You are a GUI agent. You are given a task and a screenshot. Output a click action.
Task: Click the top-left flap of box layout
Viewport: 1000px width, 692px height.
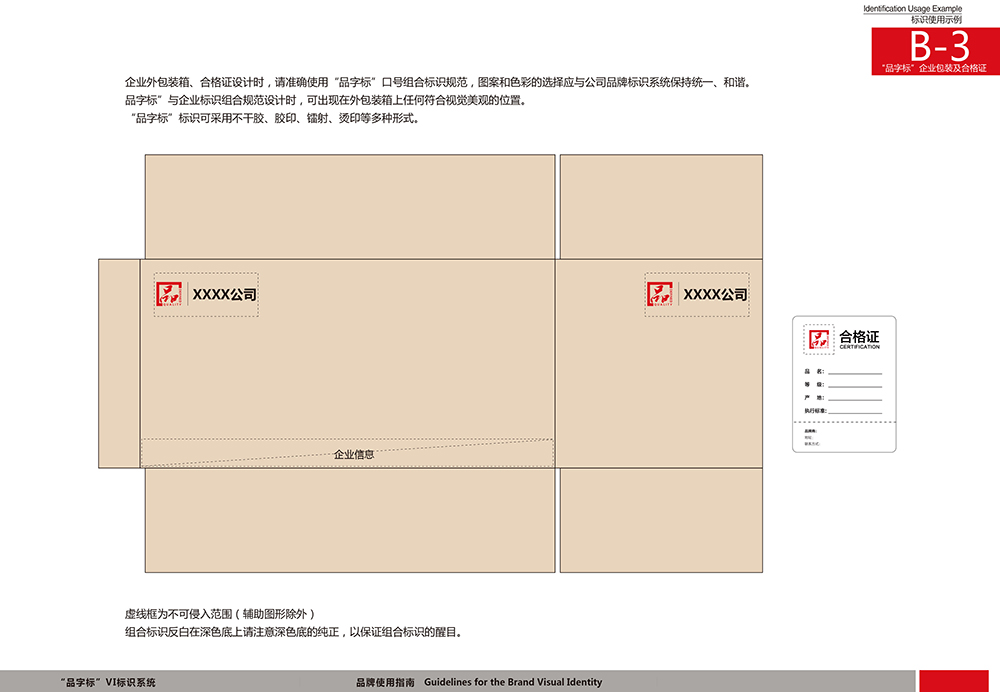(x=350, y=206)
